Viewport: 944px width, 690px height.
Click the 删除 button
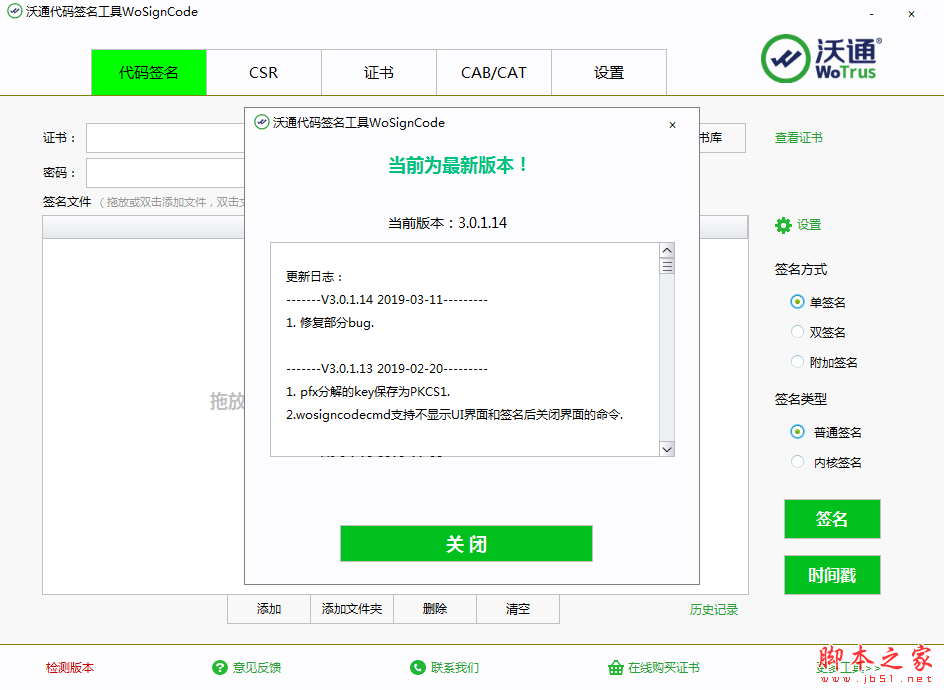click(435, 609)
